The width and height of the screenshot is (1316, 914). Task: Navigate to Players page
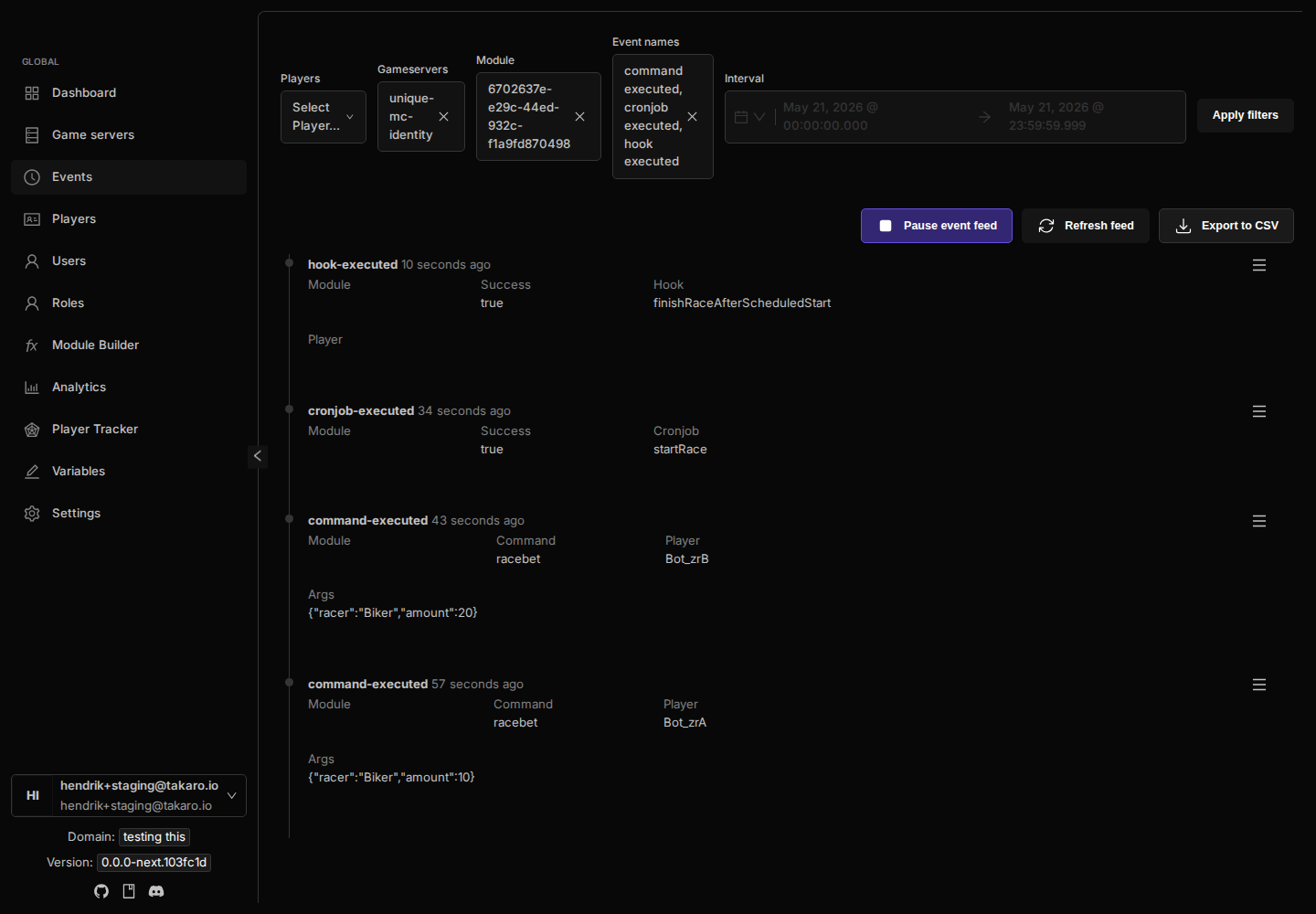(x=129, y=219)
